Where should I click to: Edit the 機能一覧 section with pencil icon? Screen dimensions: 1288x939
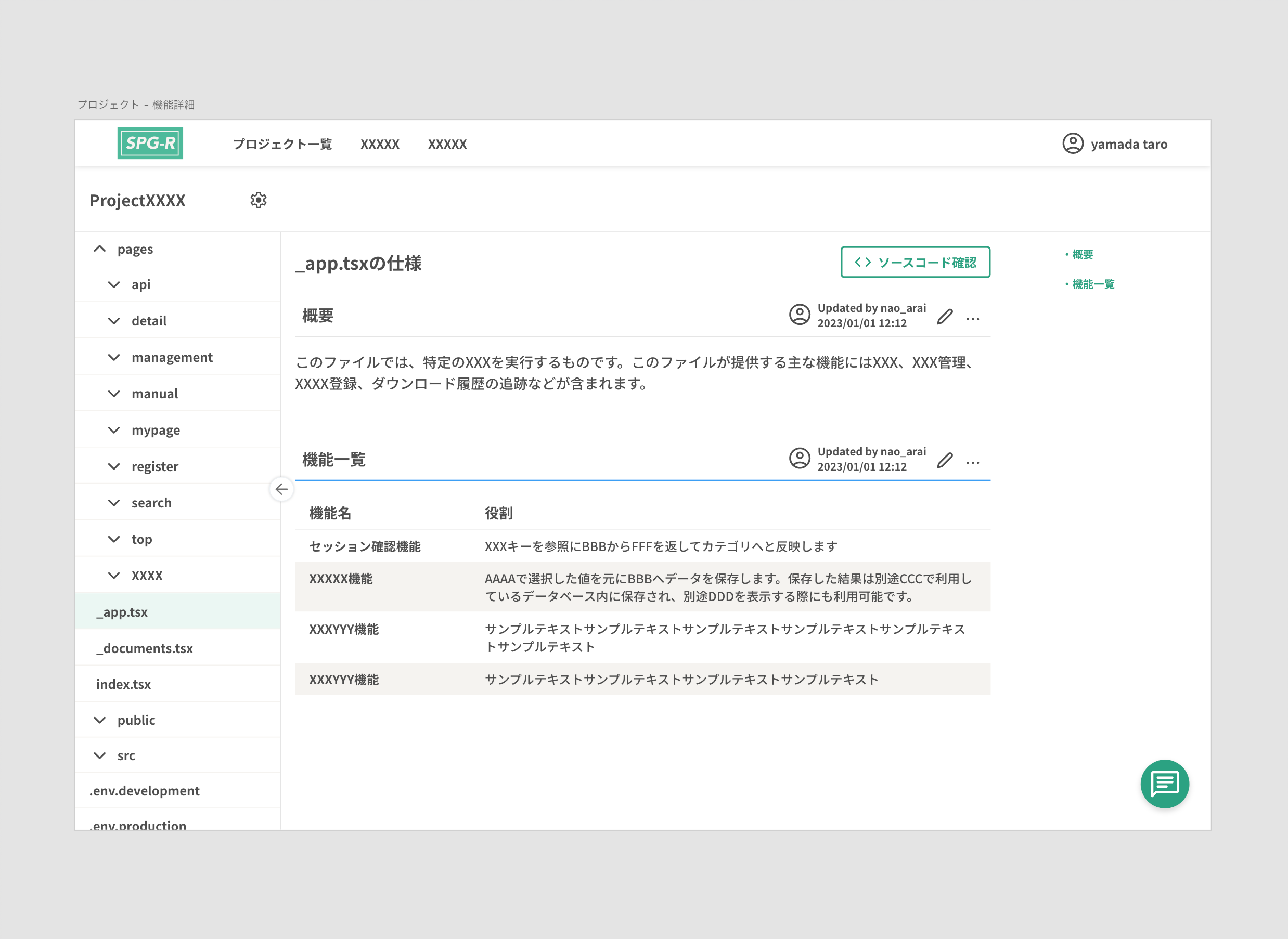945,461
